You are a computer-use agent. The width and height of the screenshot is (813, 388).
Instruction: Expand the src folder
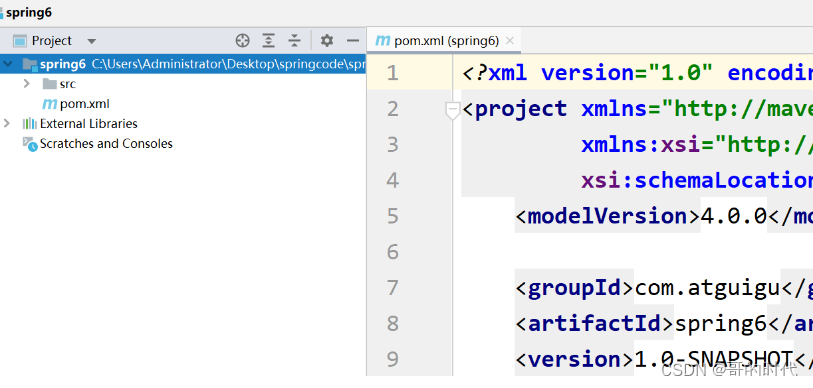[27, 84]
